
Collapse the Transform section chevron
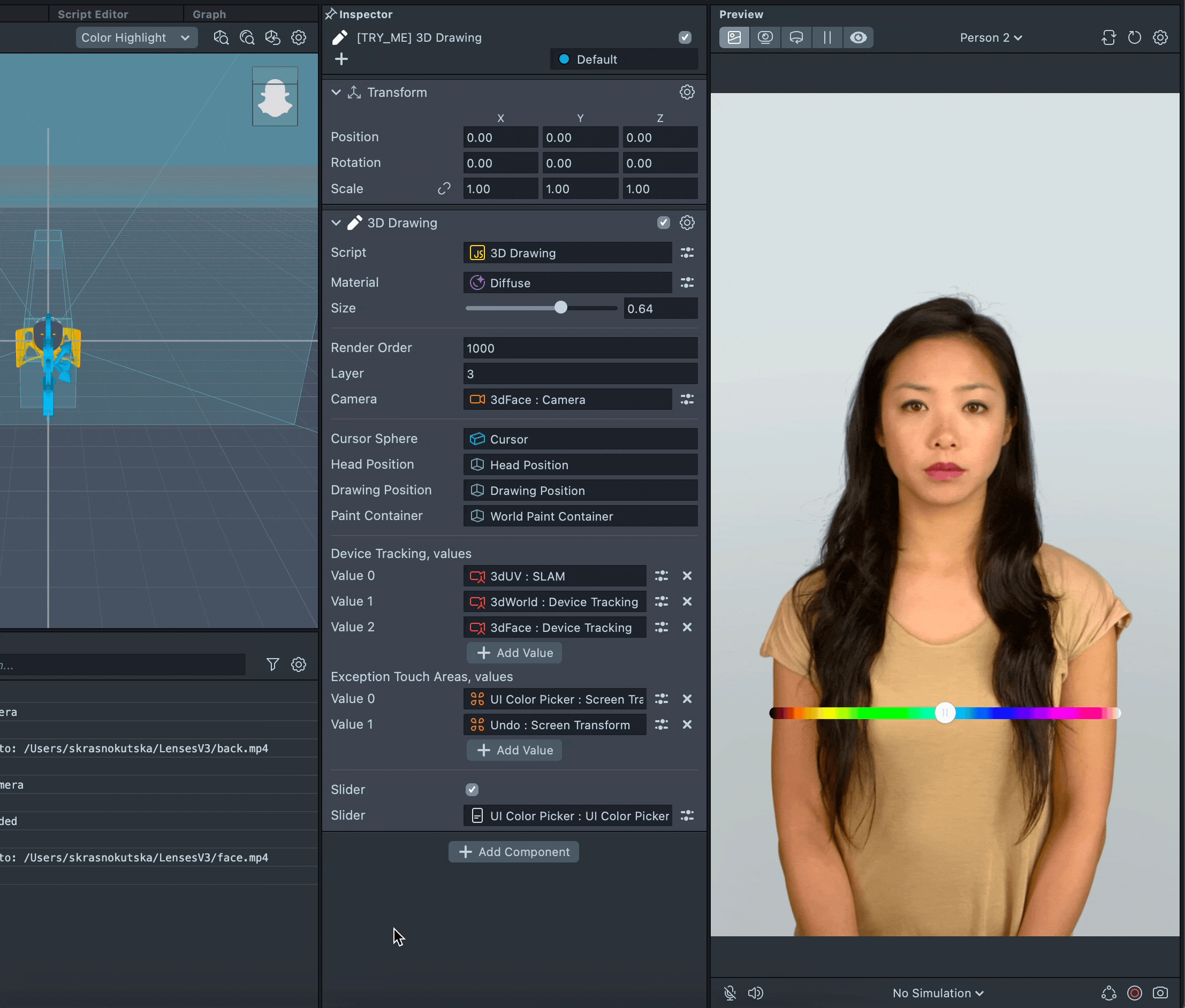click(x=336, y=92)
